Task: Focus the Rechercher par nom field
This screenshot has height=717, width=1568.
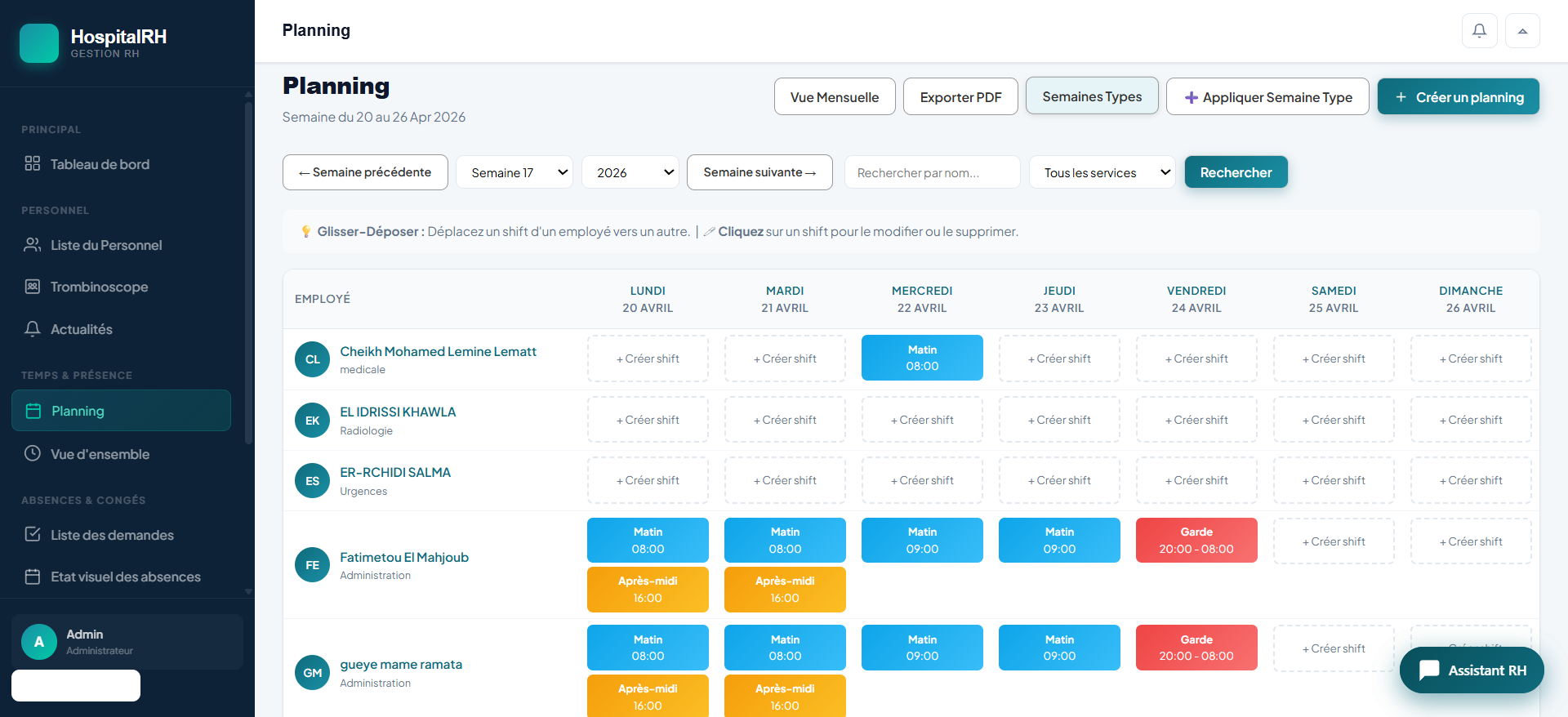Action: point(933,172)
